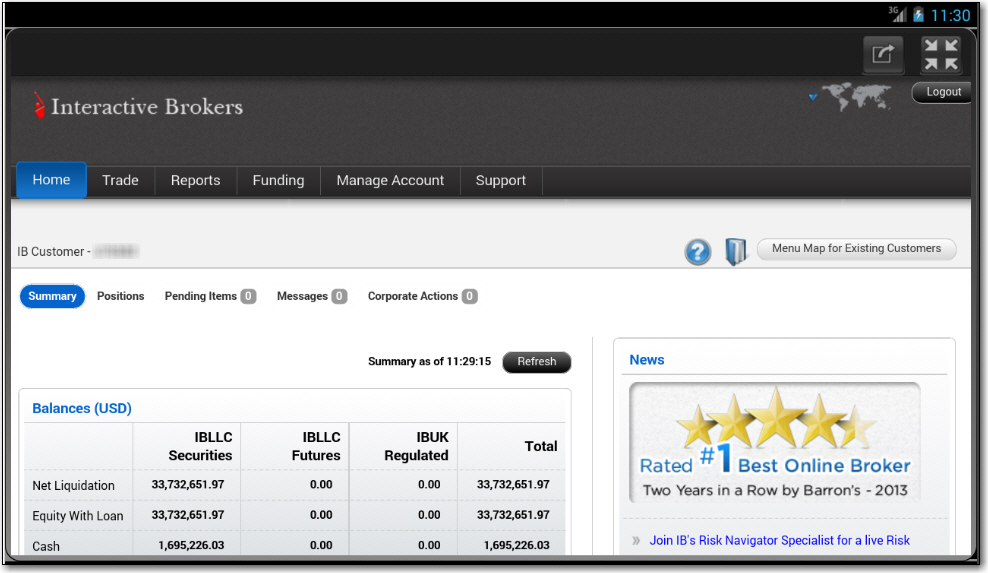
Task: Open the Reports menu
Action: click(195, 181)
